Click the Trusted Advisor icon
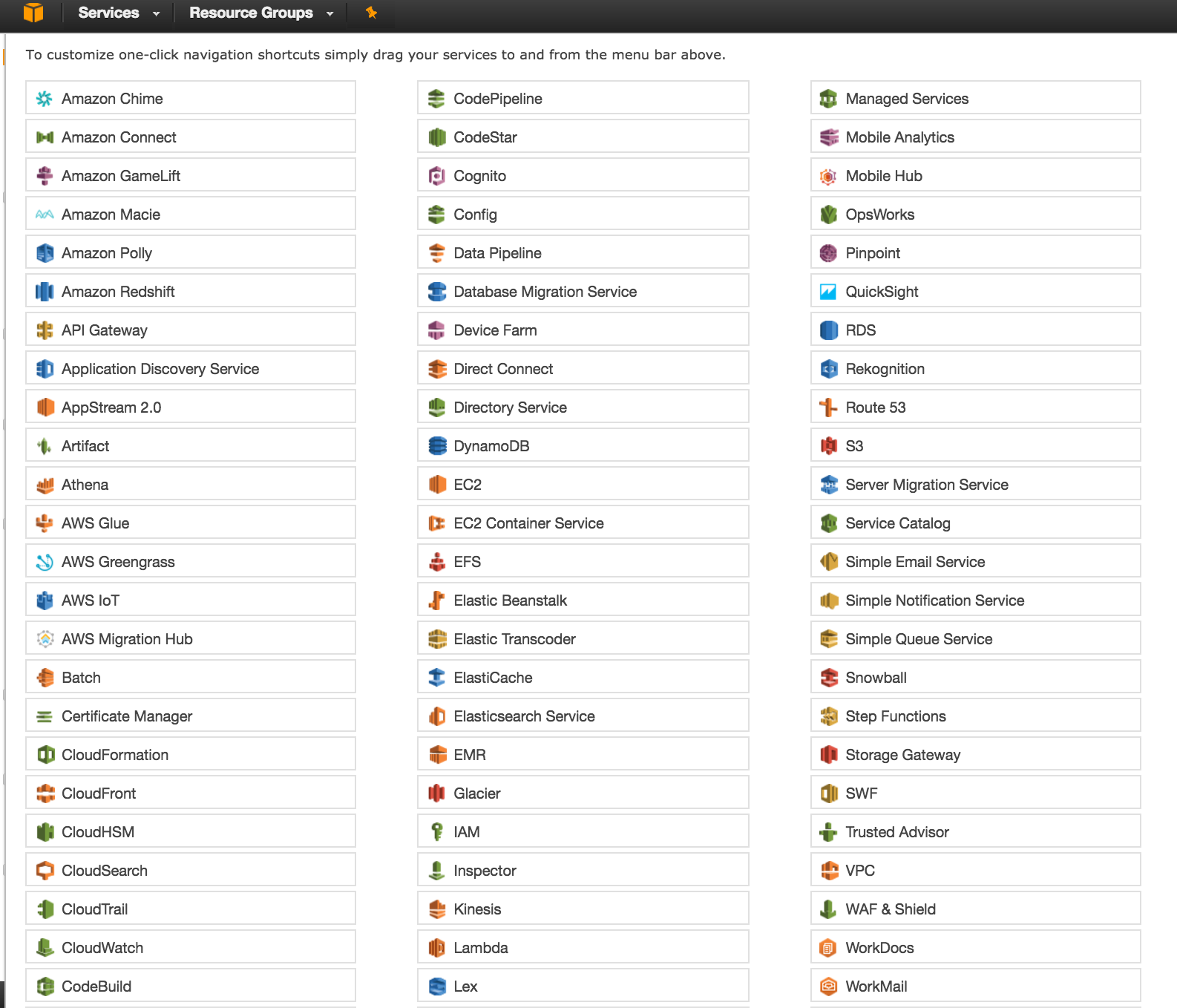 [x=828, y=832]
